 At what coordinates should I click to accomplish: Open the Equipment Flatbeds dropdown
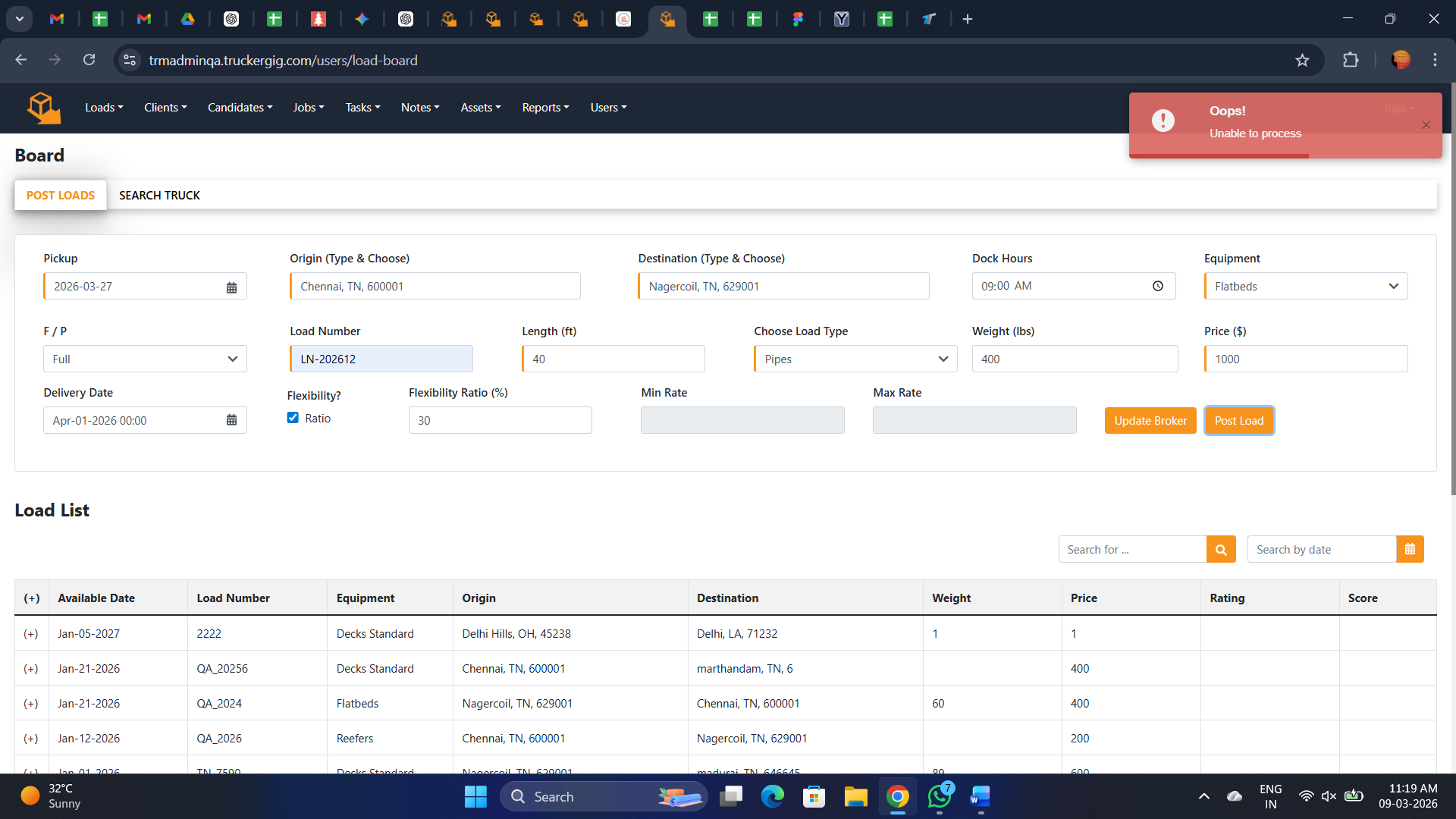[x=1305, y=287]
